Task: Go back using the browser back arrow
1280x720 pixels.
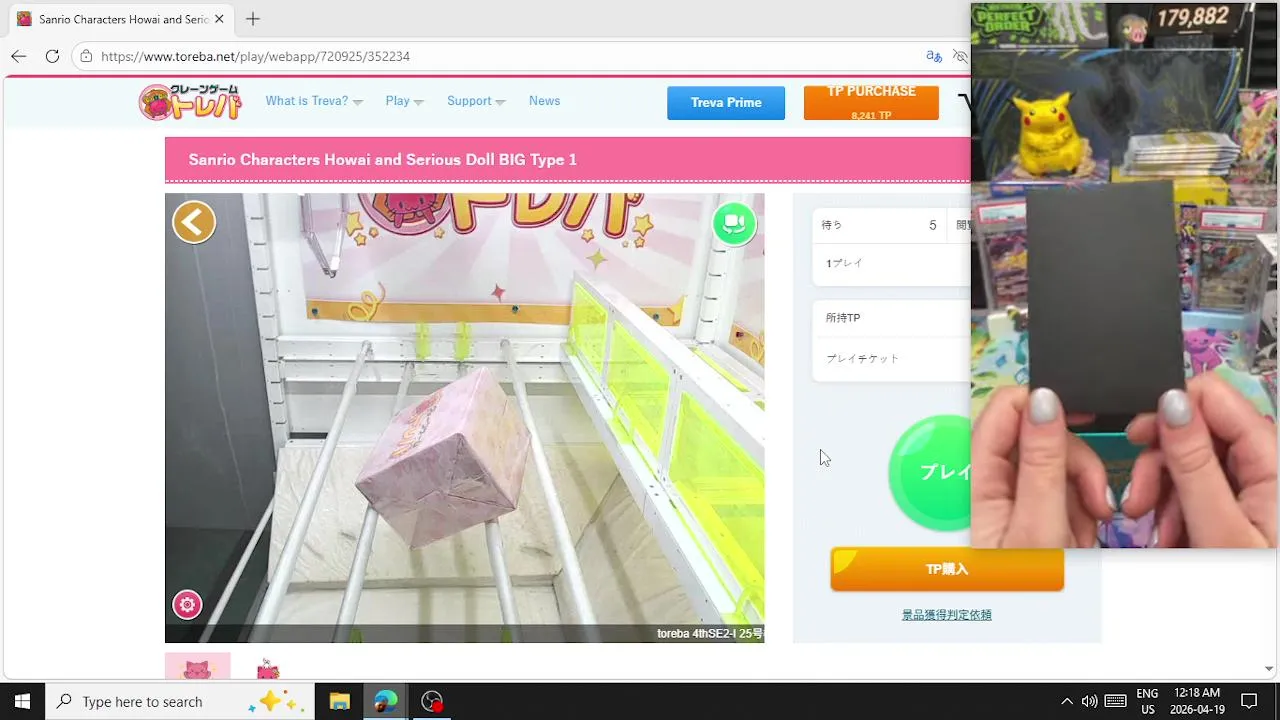Action: (18, 56)
